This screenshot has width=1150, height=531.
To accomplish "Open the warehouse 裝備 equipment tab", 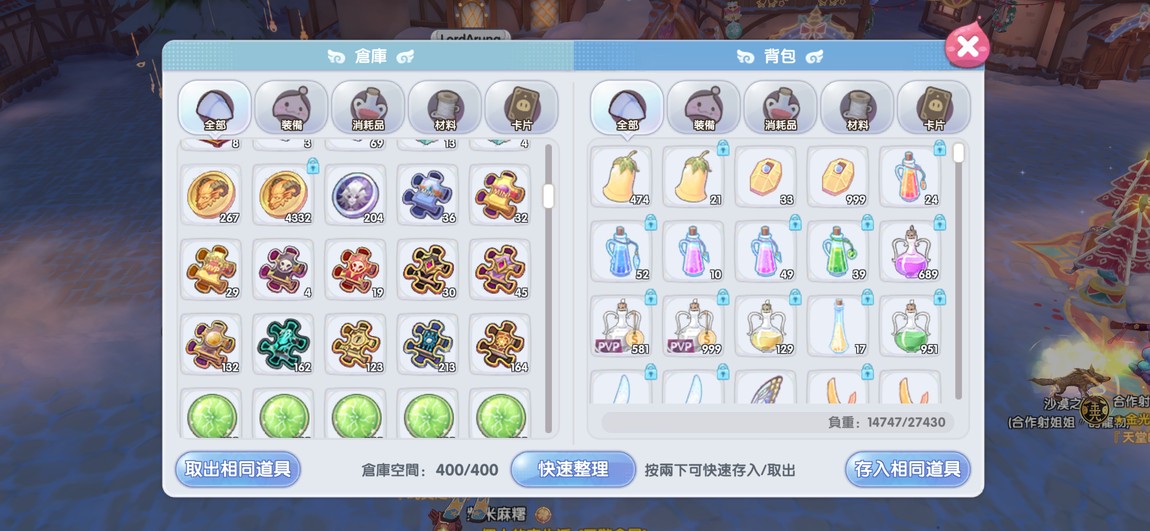I will pos(291,107).
